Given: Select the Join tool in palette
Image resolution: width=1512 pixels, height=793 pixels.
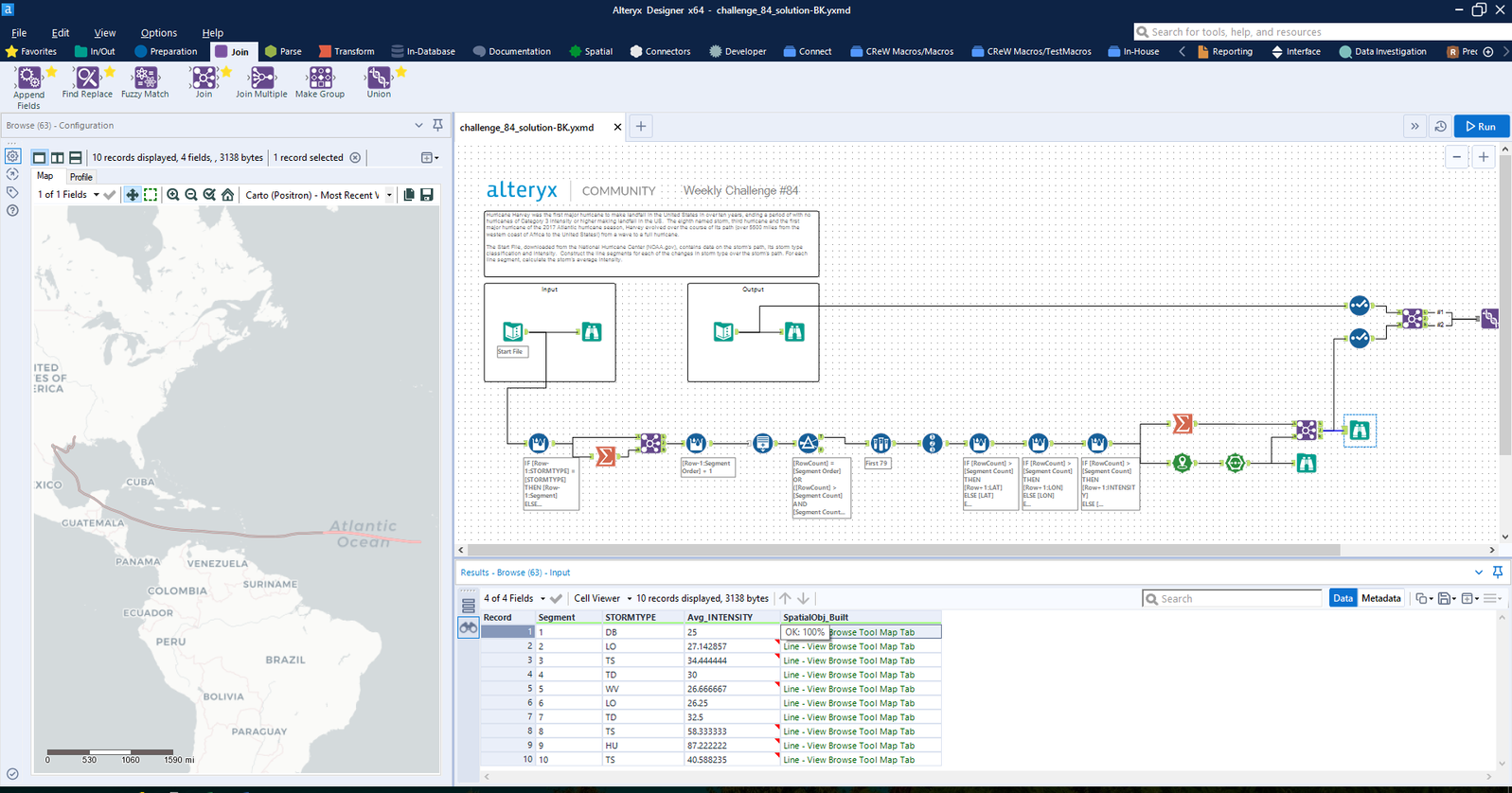Looking at the screenshot, I should tap(204, 78).
